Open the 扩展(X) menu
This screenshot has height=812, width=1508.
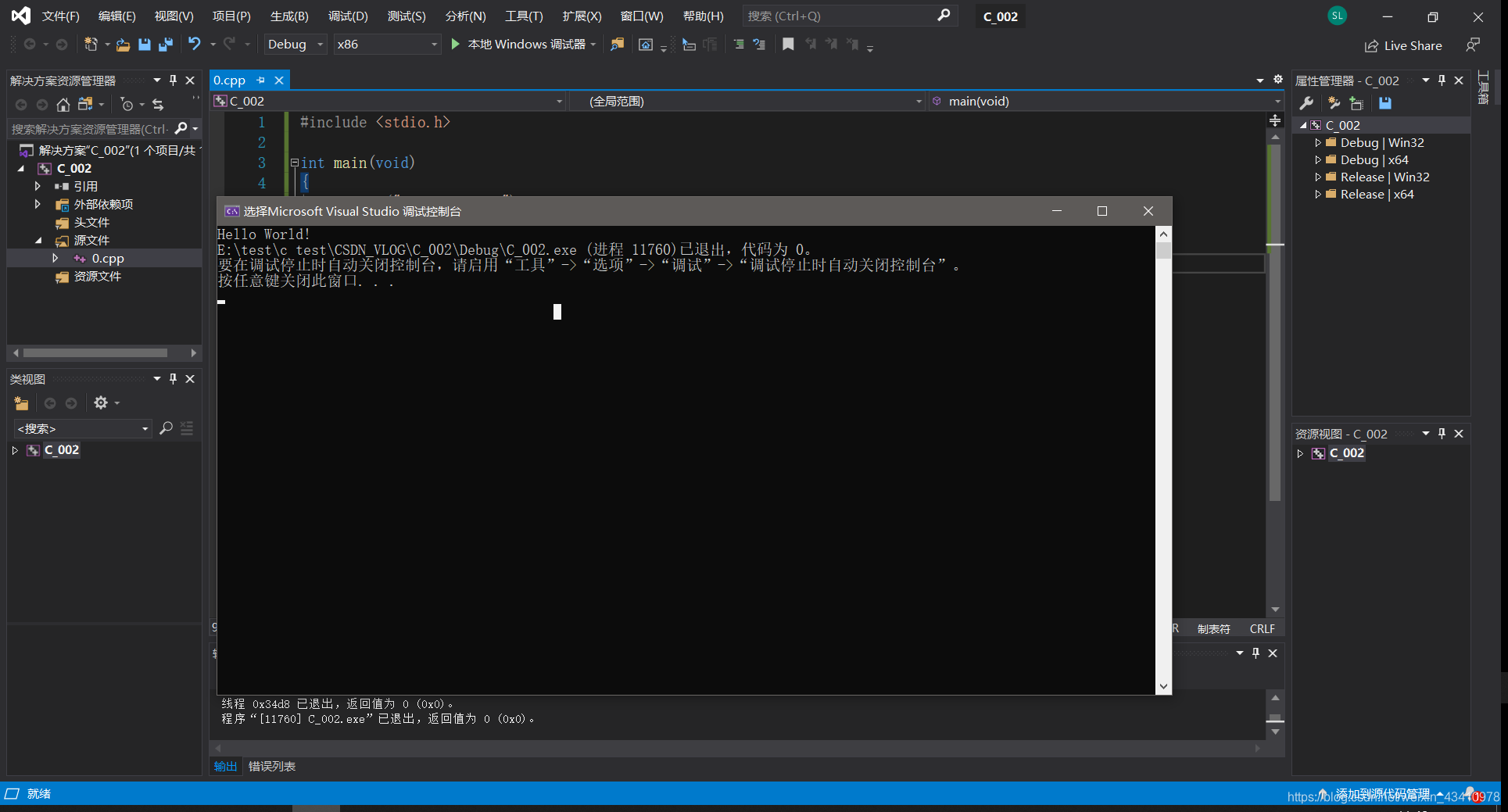582,16
